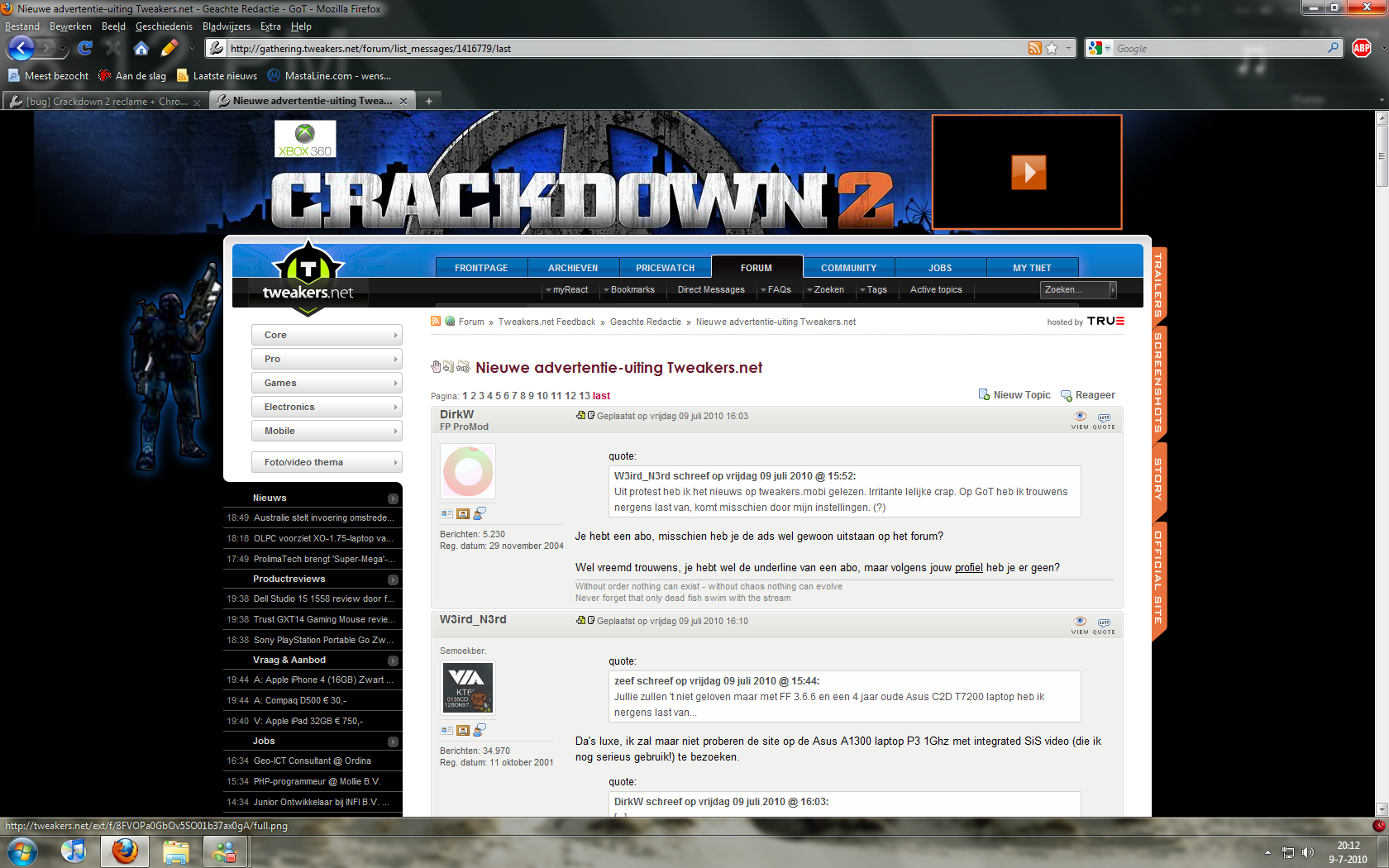Open the myReact dropdown

[x=567, y=290]
